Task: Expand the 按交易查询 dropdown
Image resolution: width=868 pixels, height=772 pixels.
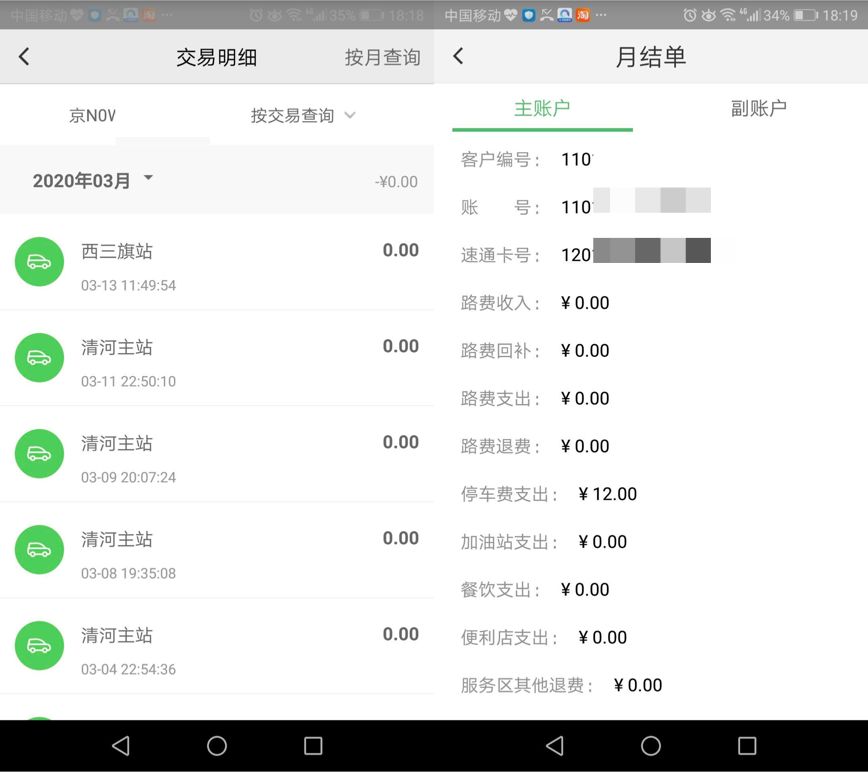Action: pos(303,114)
